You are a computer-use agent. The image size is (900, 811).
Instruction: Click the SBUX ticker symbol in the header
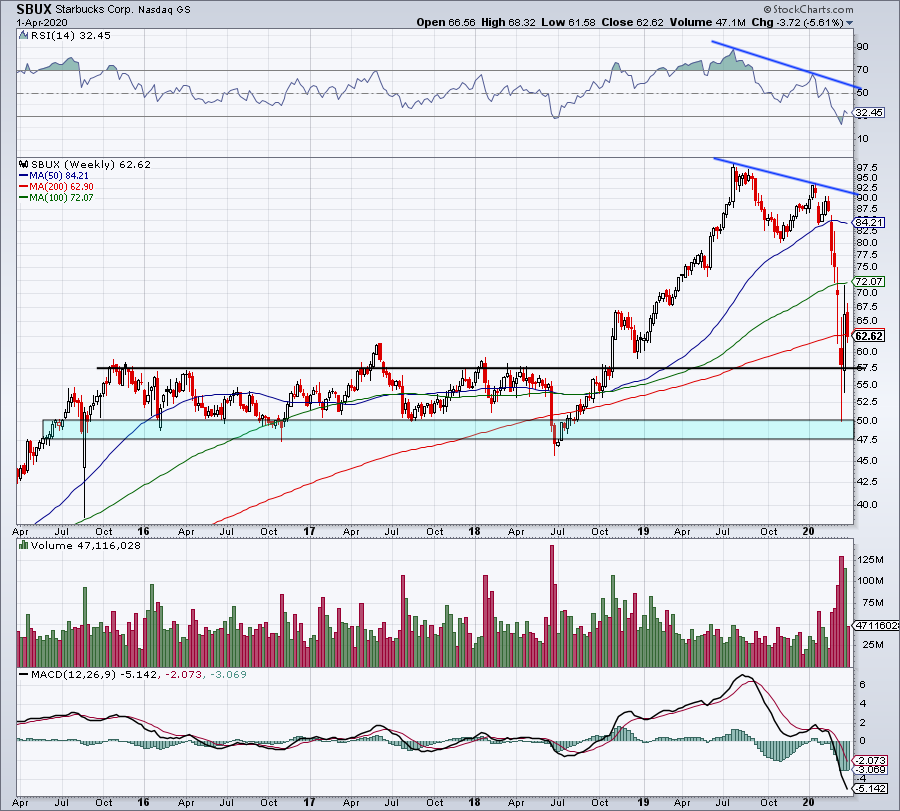click(x=34, y=9)
